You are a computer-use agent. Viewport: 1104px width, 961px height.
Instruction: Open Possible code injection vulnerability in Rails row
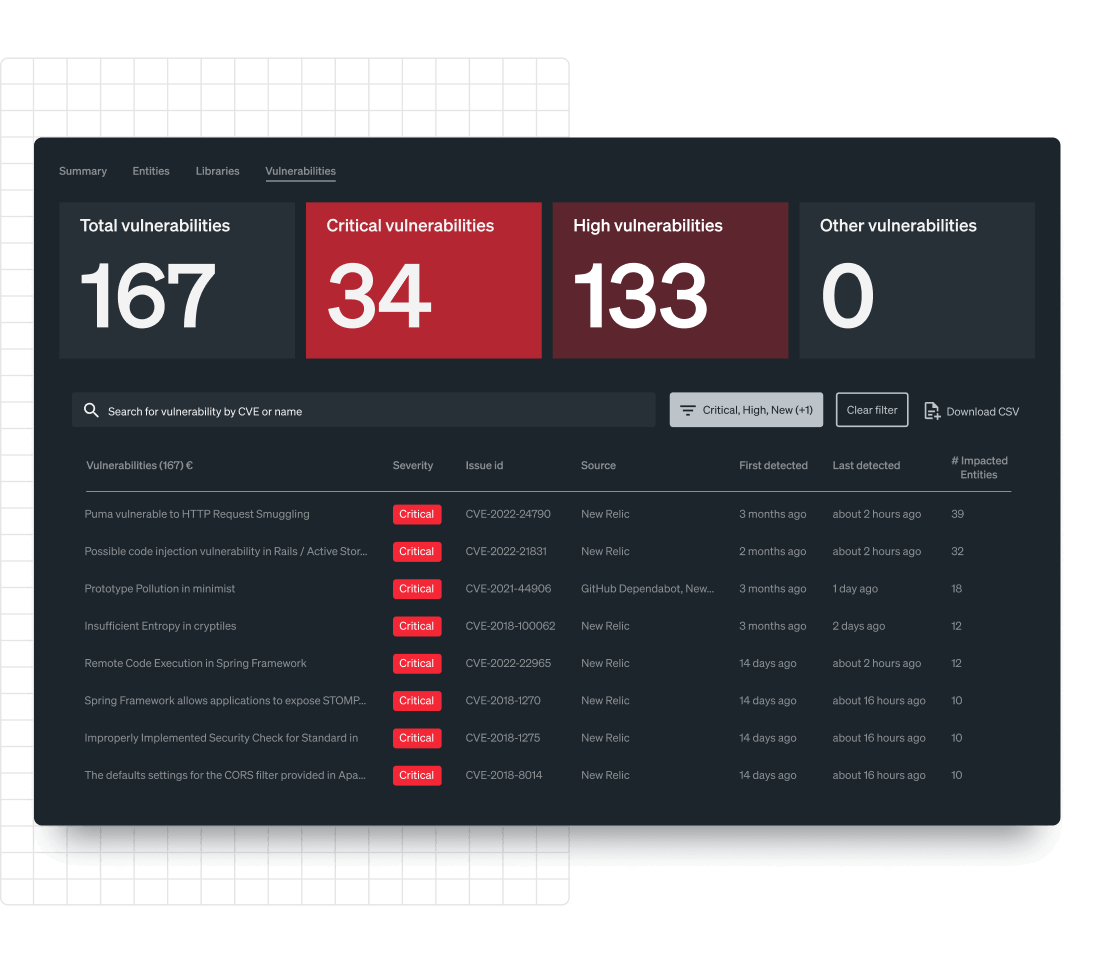226,551
